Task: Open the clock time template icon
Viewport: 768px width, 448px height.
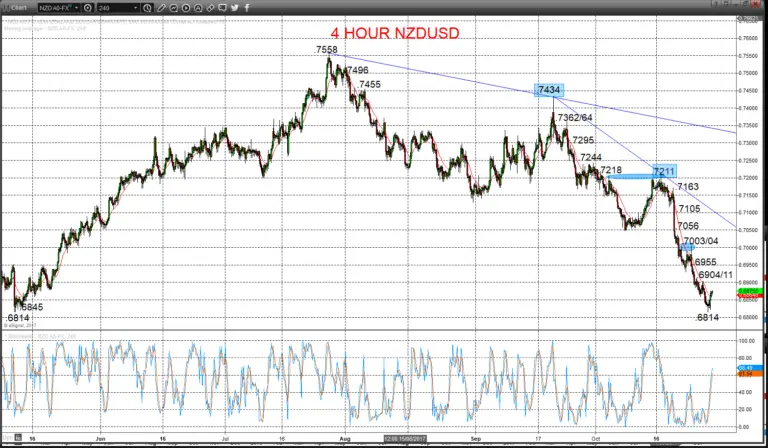Action: [147, 8]
